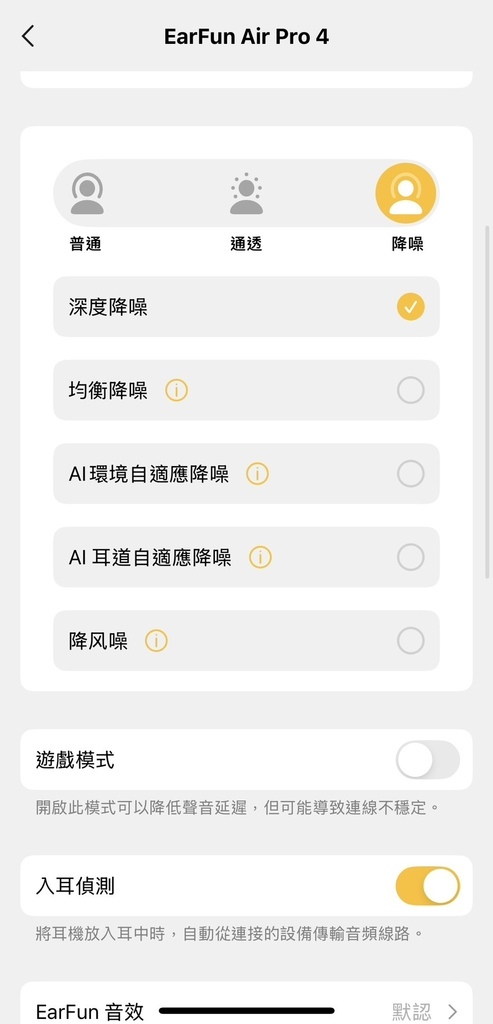Screen dimensions: 493x1024
Task: Select the 均衡降噪 radio button
Action: (411, 391)
